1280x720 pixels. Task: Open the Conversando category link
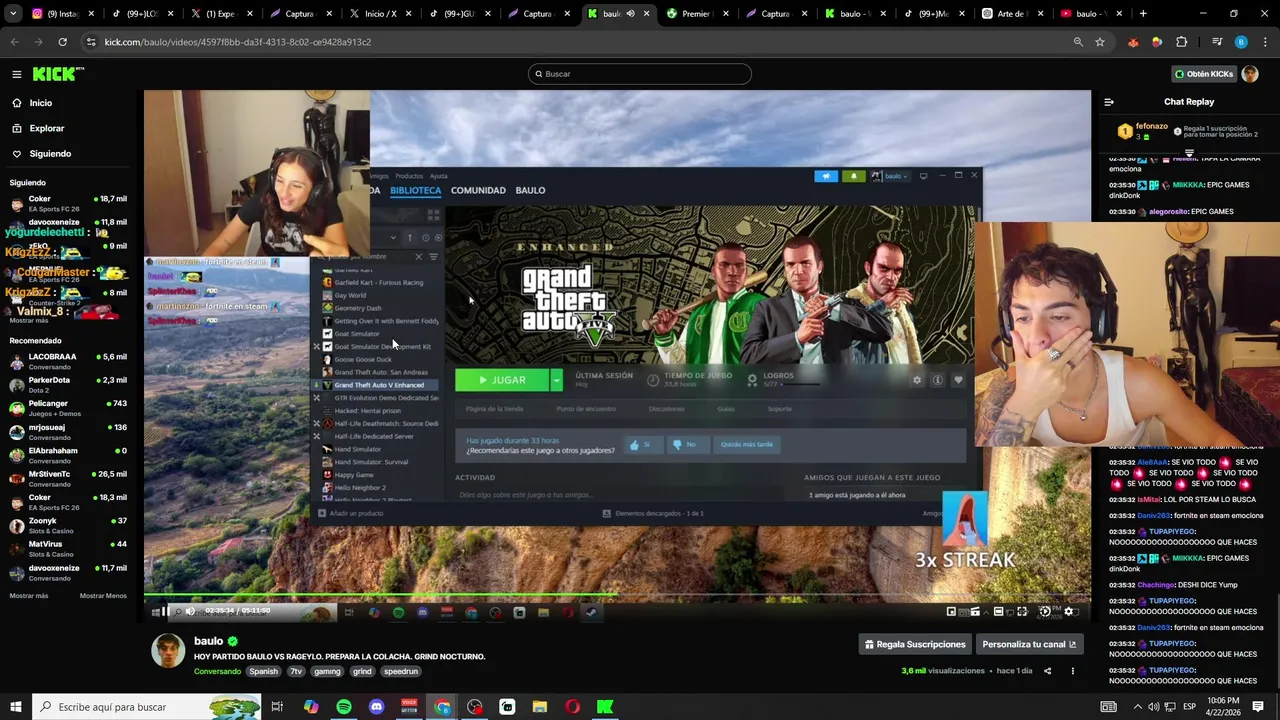pos(217,672)
